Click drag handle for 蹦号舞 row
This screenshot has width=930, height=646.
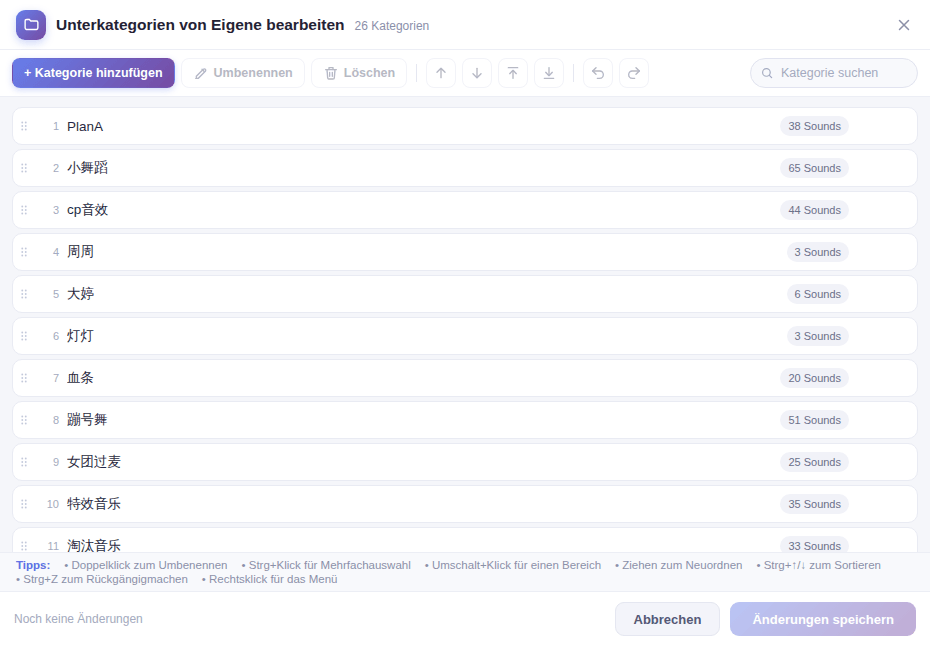[24, 420]
